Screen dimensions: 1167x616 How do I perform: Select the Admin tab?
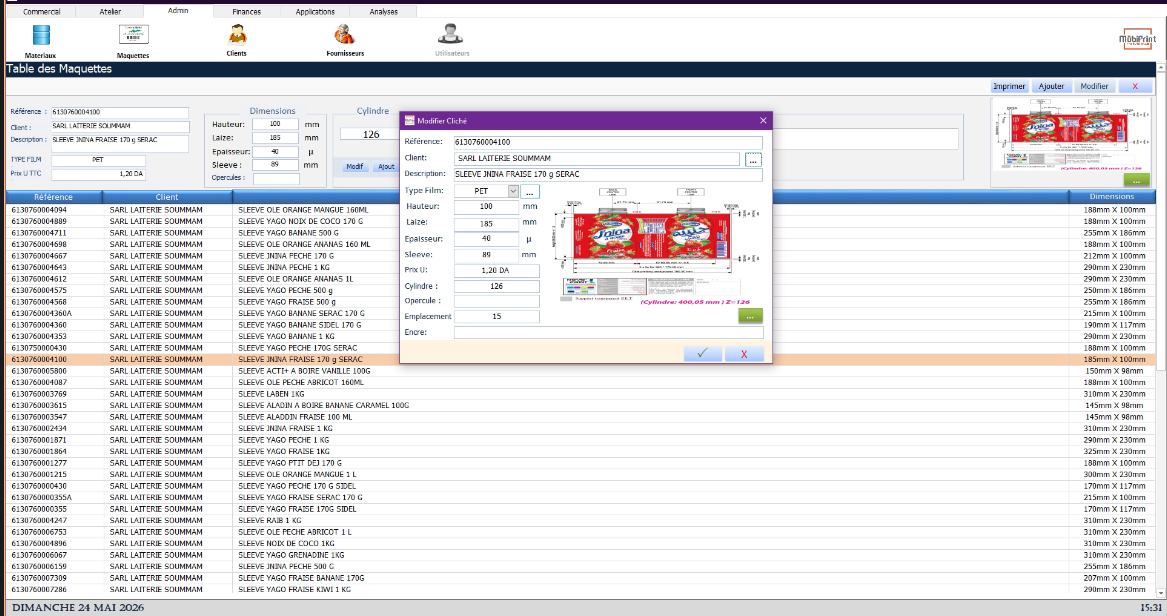coord(178,10)
